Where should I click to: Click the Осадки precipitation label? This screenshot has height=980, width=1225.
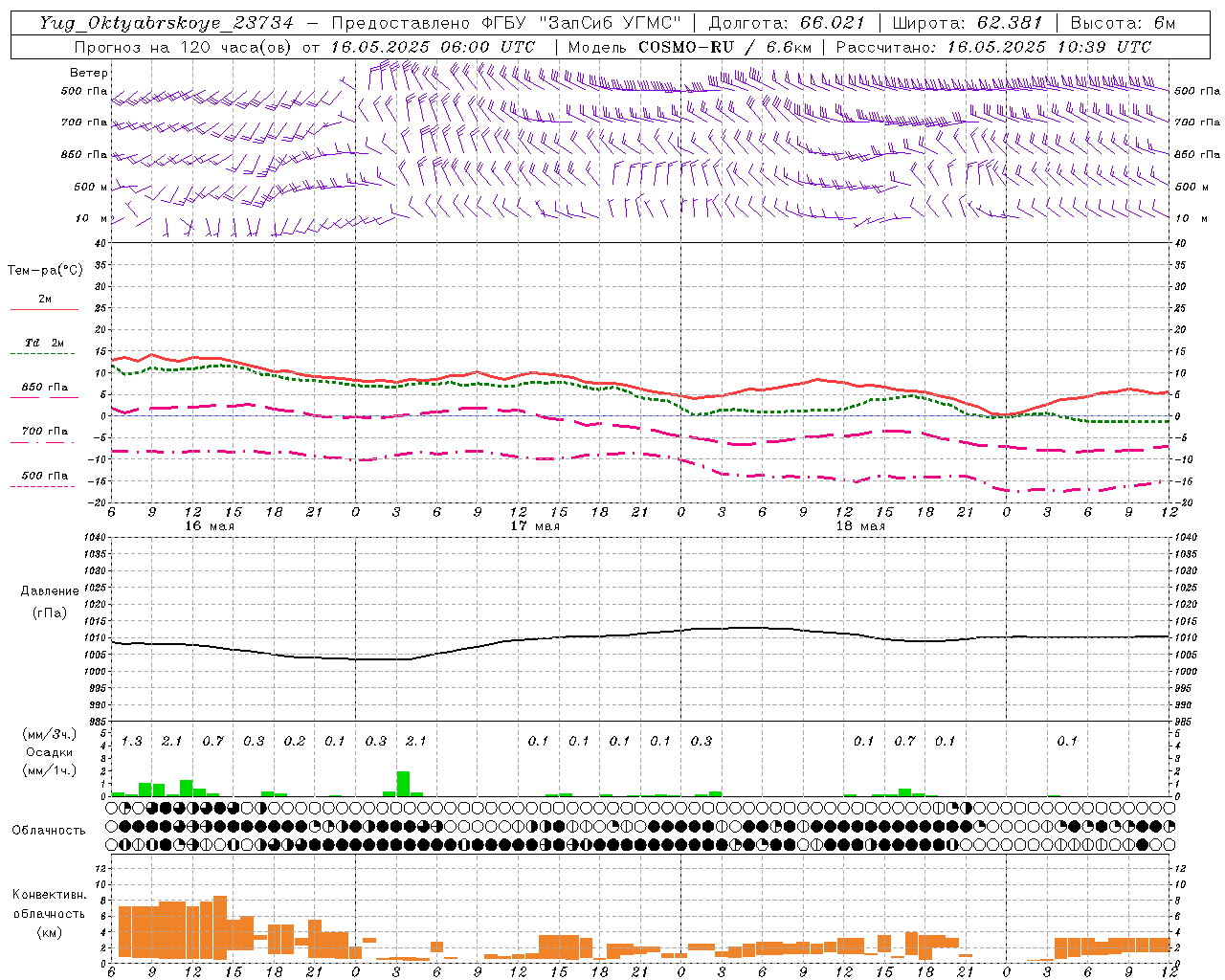click(49, 752)
